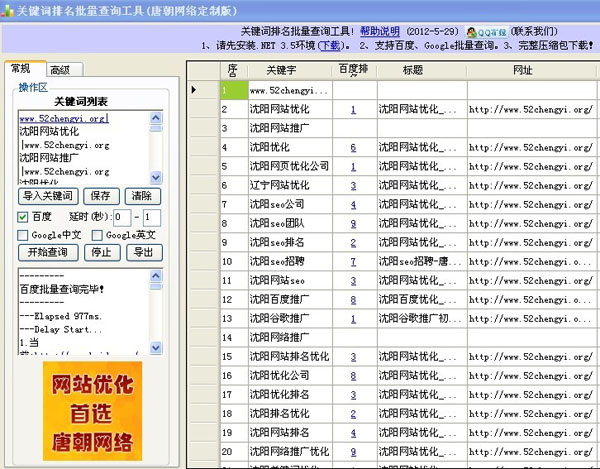The width and height of the screenshot is (600, 469).
Task: Switch to the 高级 tab
Action: point(64,70)
